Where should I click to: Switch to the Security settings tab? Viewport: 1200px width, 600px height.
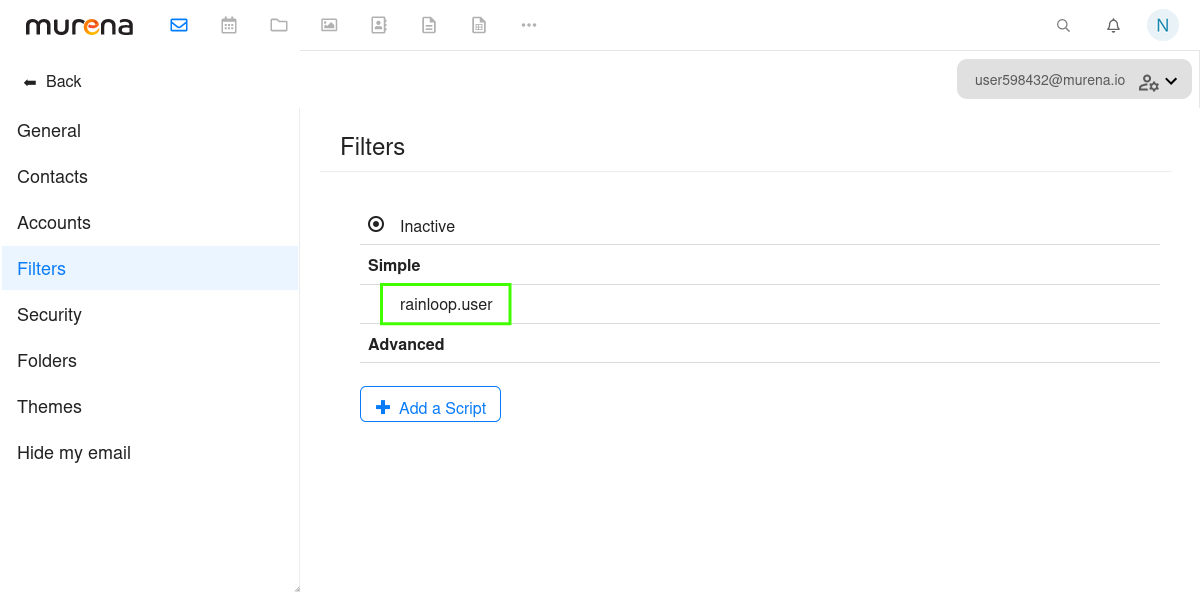pyautogui.click(x=49, y=314)
